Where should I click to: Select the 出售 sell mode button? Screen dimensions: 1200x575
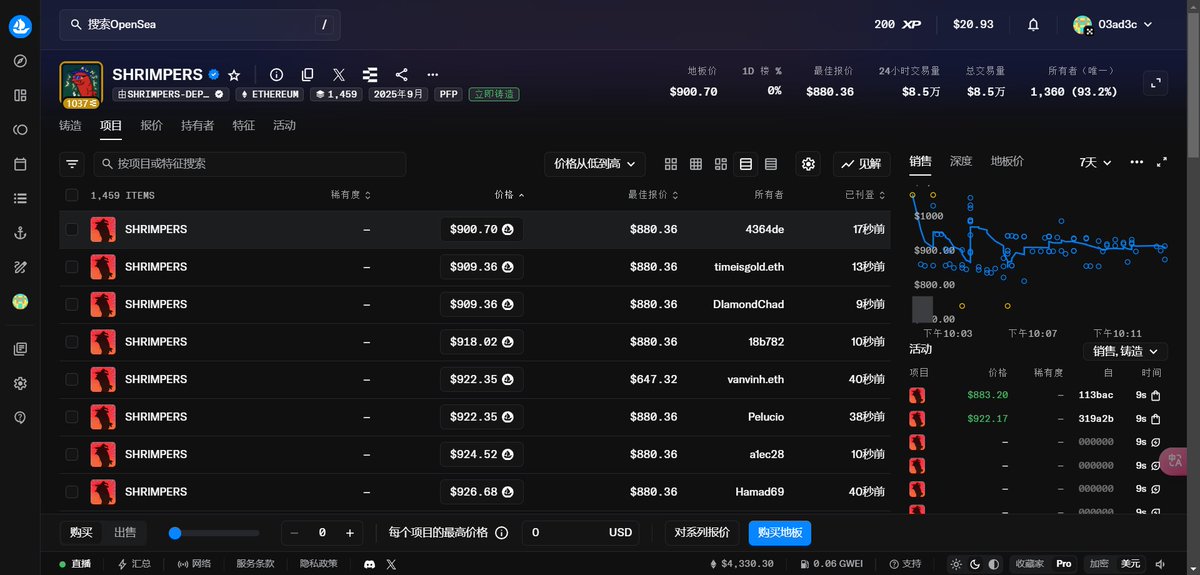125,533
